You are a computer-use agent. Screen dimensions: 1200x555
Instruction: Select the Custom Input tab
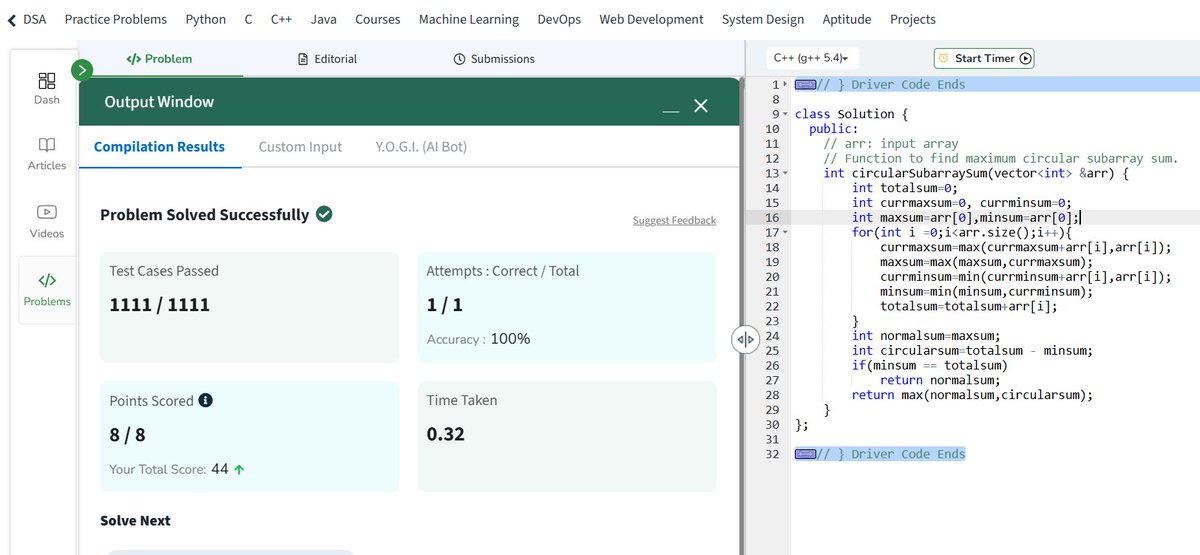[x=300, y=147]
